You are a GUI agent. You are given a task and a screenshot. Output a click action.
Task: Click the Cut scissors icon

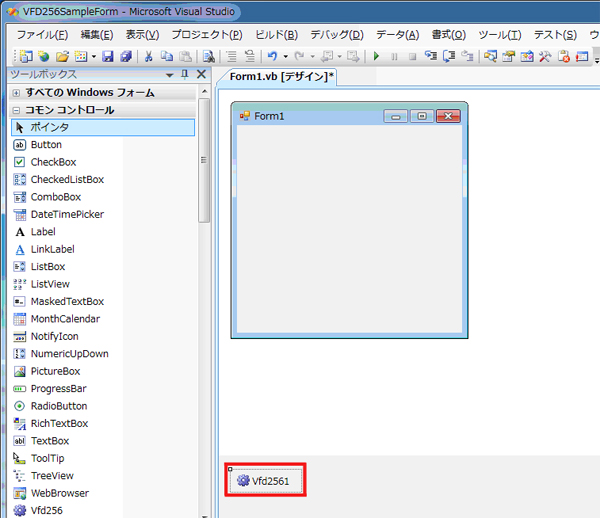[x=148, y=57]
